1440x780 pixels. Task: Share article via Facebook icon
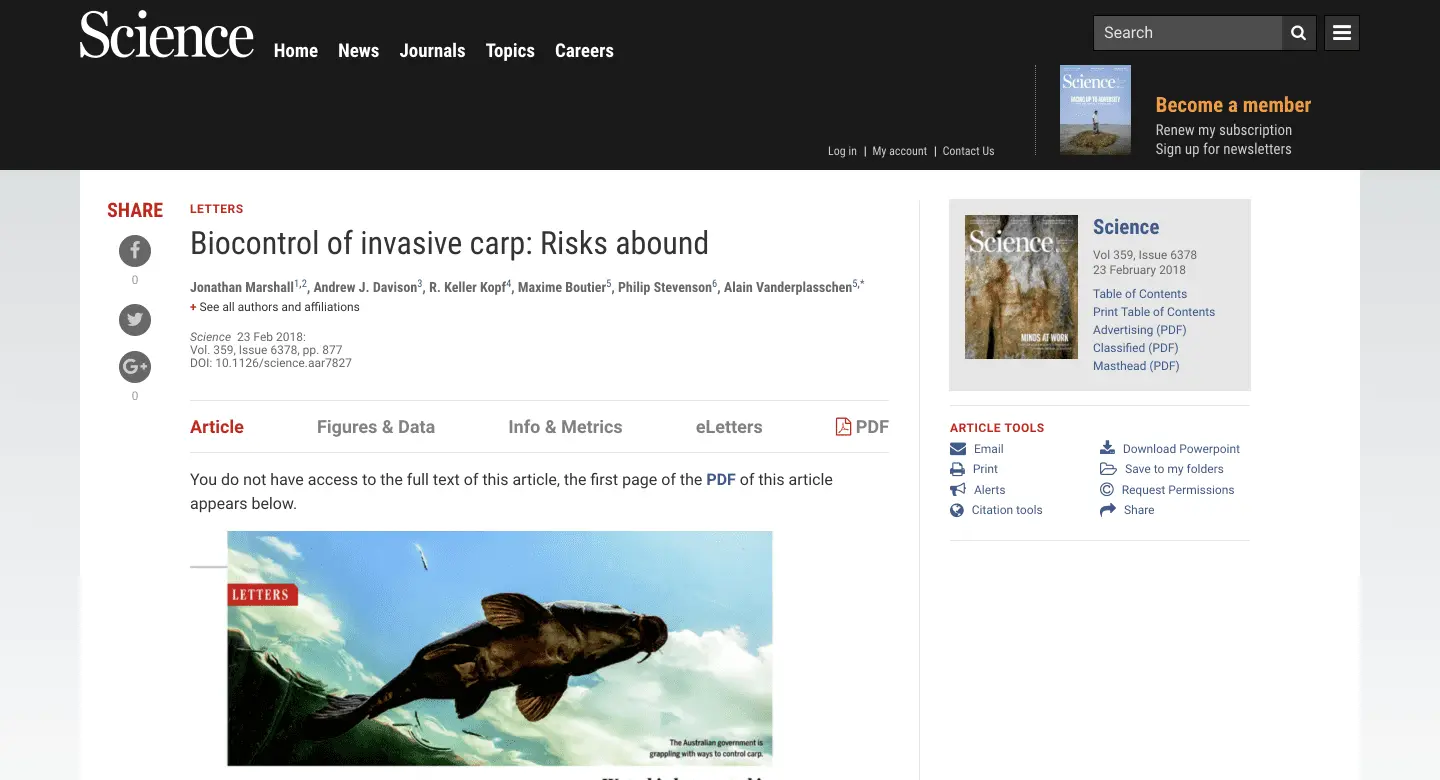[135, 251]
